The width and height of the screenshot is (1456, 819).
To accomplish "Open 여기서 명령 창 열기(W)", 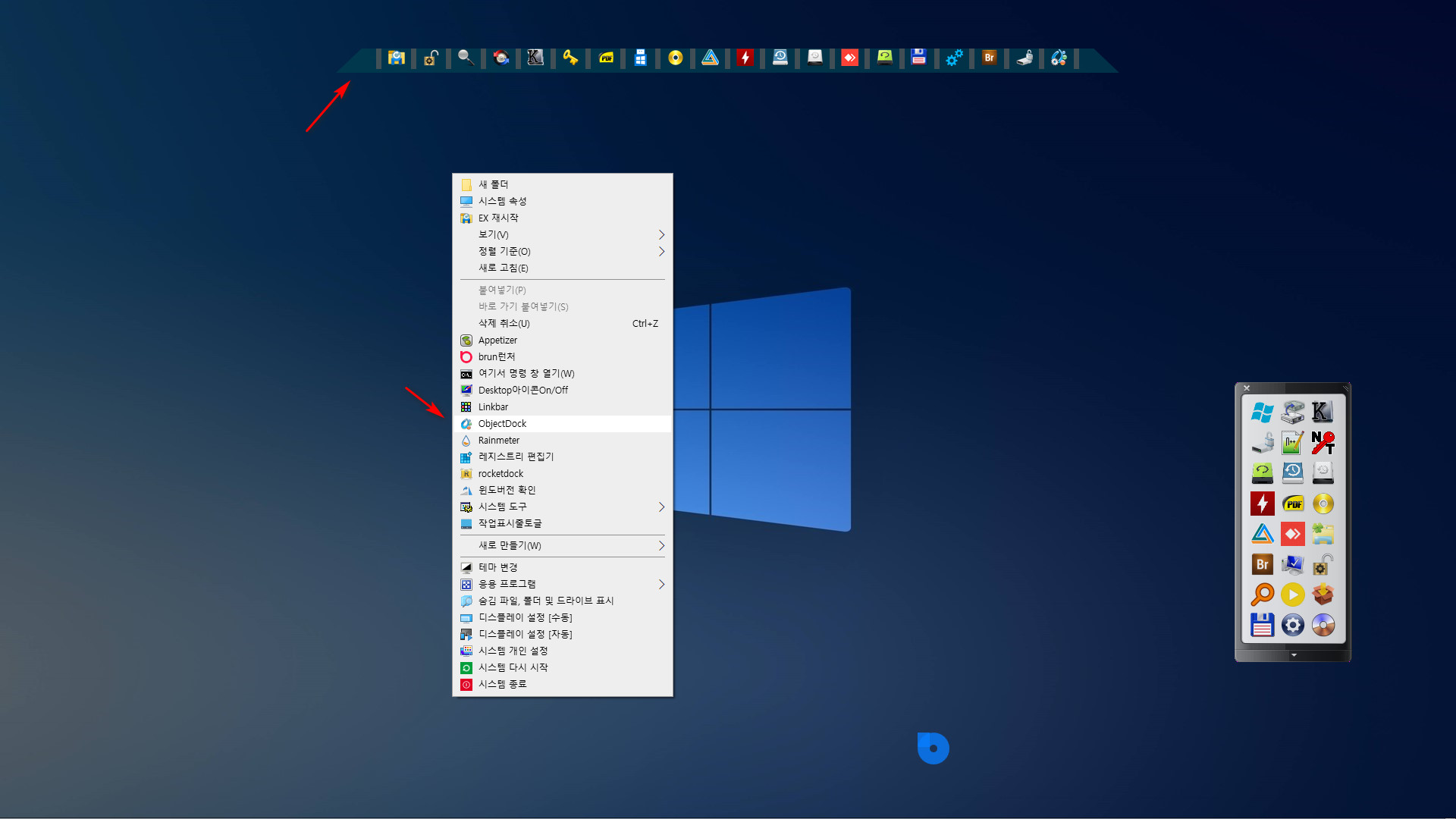I will tap(563, 373).
